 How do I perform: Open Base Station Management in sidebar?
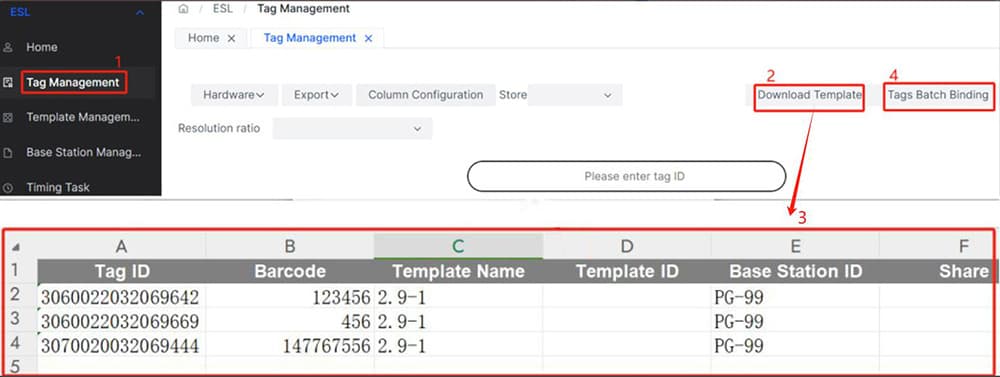[x=84, y=152]
